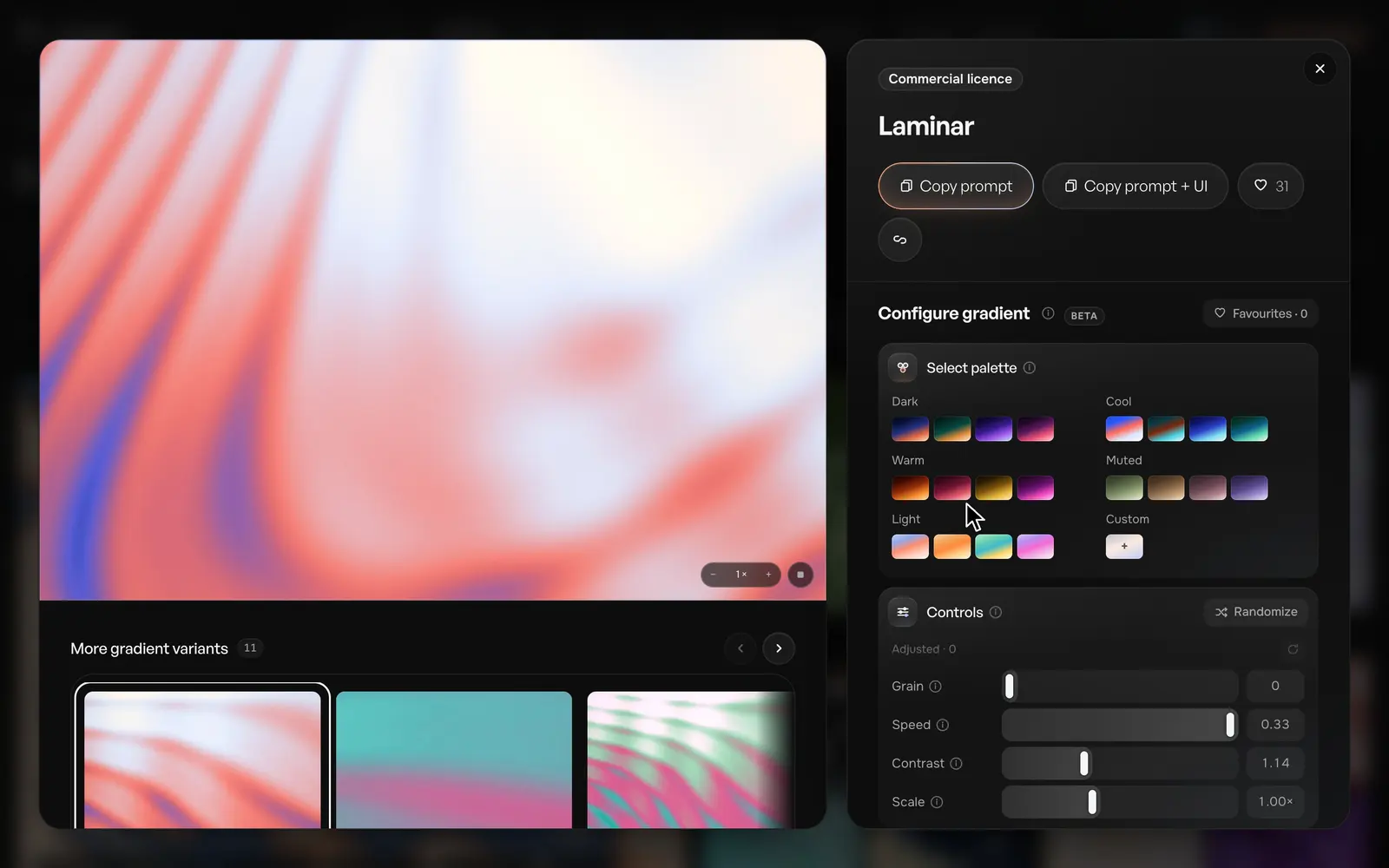Select the teal gradient variant thumbnail
1389x868 pixels.
click(454, 759)
